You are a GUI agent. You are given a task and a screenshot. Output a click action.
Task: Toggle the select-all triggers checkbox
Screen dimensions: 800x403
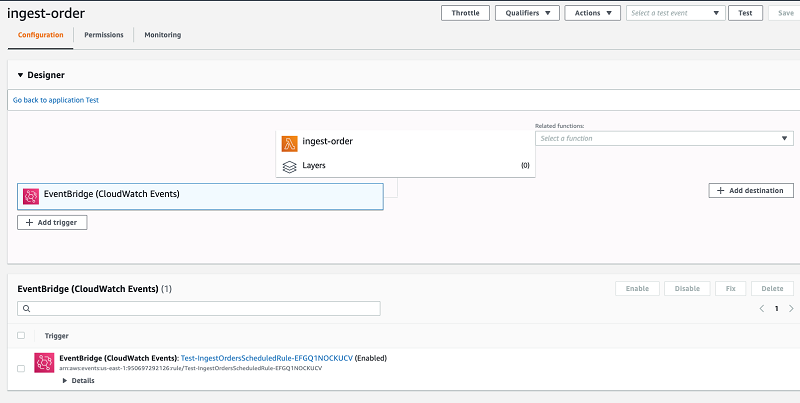pyautogui.click(x=21, y=335)
